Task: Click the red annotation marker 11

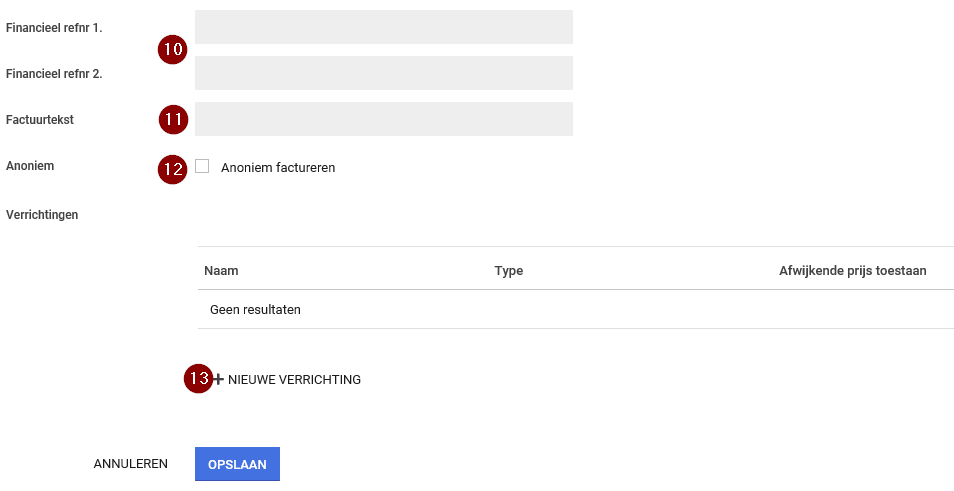Action: (173, 119)
